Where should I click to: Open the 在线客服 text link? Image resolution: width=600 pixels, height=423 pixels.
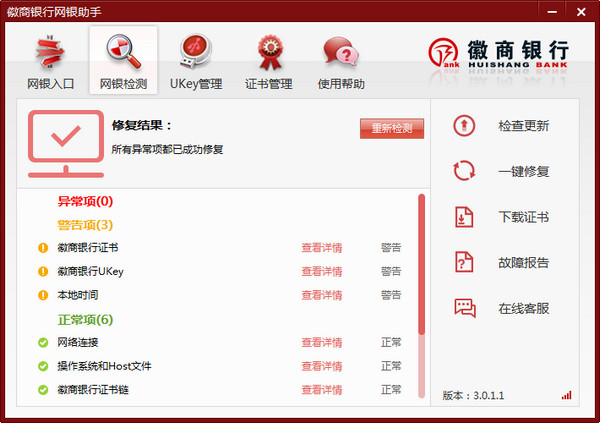(x=523, y=308)
